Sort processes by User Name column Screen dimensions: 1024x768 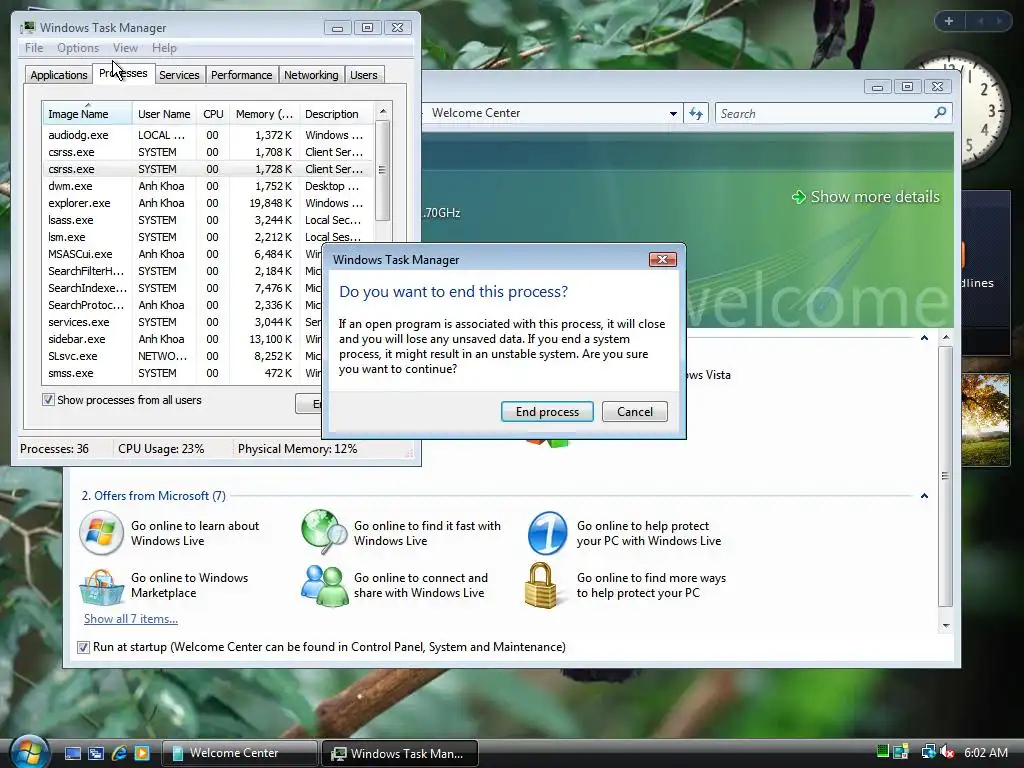[x=164, y=114]
